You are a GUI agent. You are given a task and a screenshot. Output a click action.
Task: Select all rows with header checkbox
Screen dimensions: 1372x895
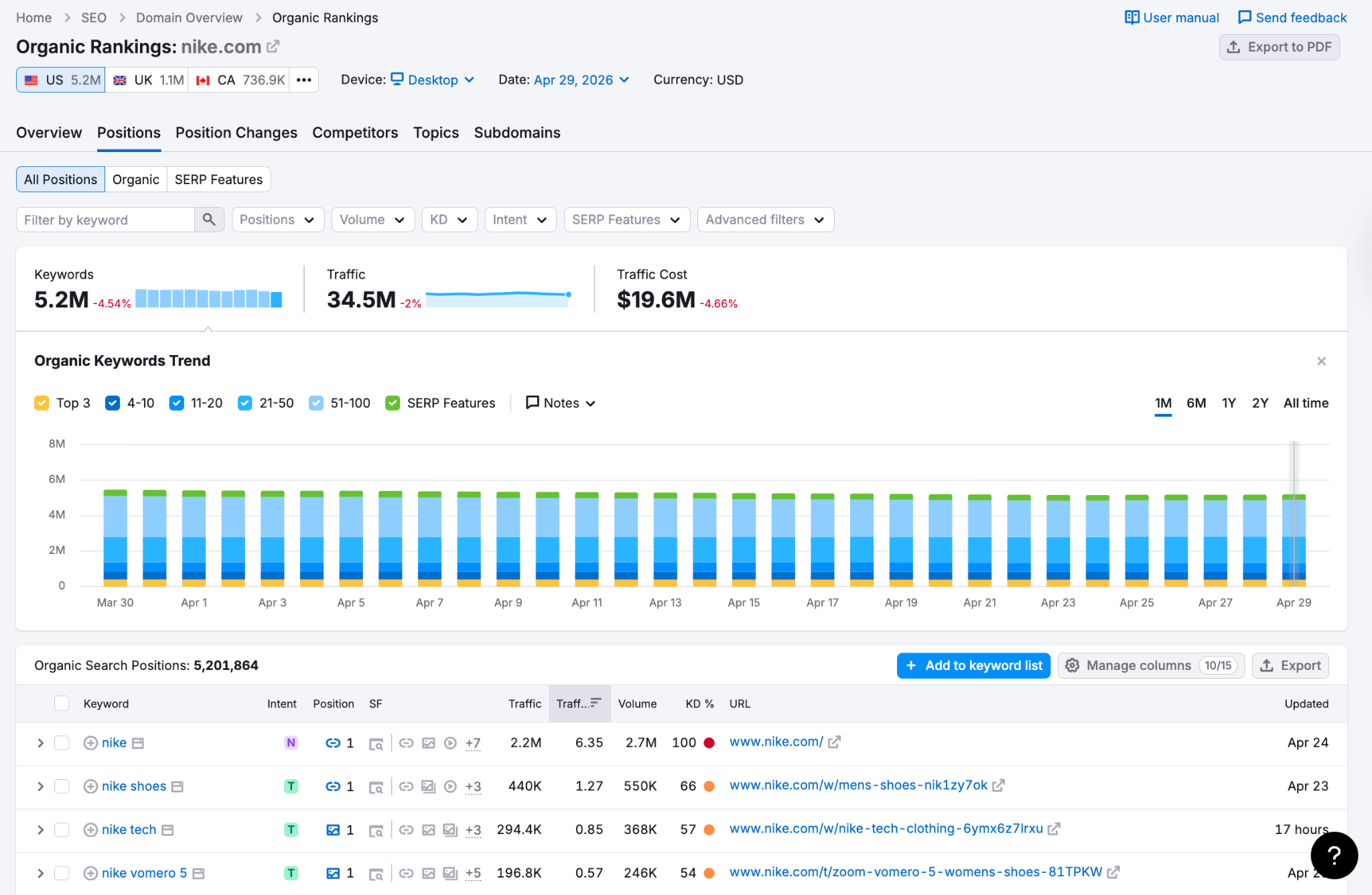pos(62,703)
